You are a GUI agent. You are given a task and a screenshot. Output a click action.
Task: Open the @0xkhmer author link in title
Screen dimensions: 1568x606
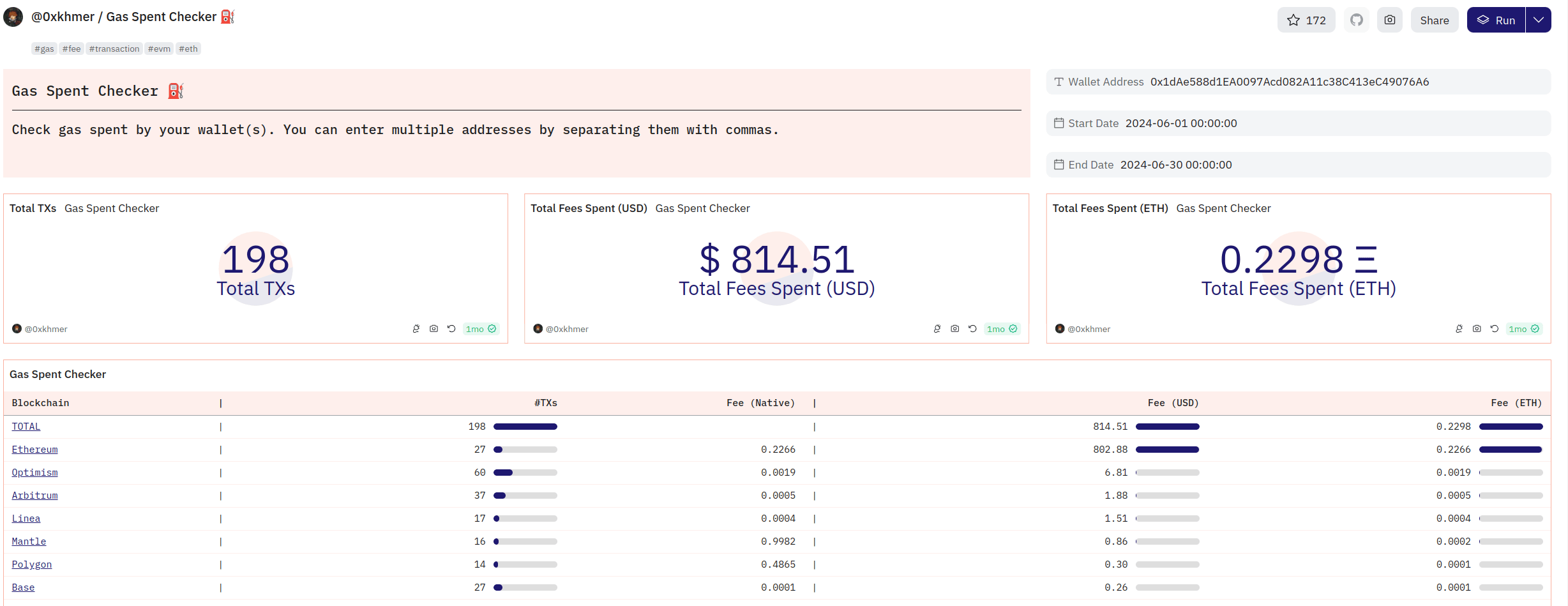coord(63,17)
